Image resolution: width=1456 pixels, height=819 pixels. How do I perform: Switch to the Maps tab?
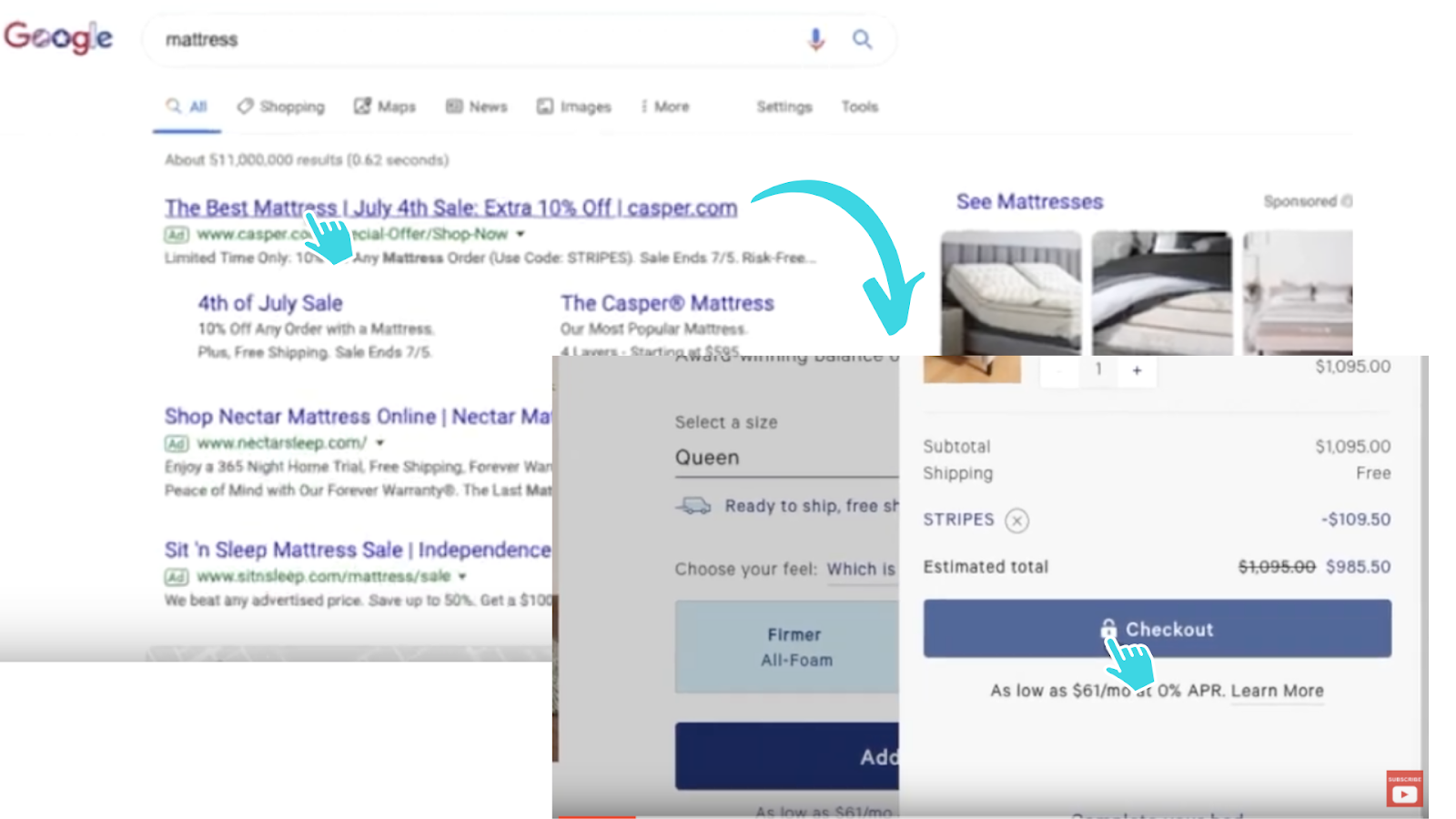click(x=385, y=106)
